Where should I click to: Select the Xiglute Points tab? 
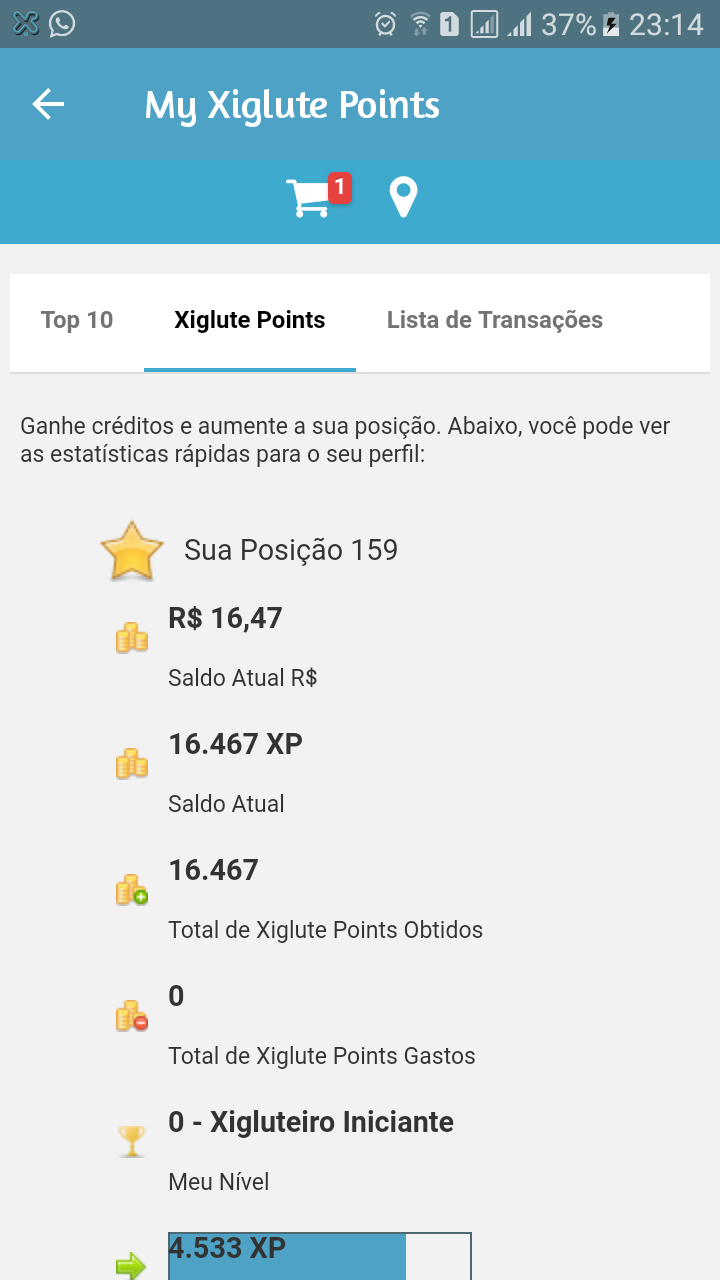(250, 320)
